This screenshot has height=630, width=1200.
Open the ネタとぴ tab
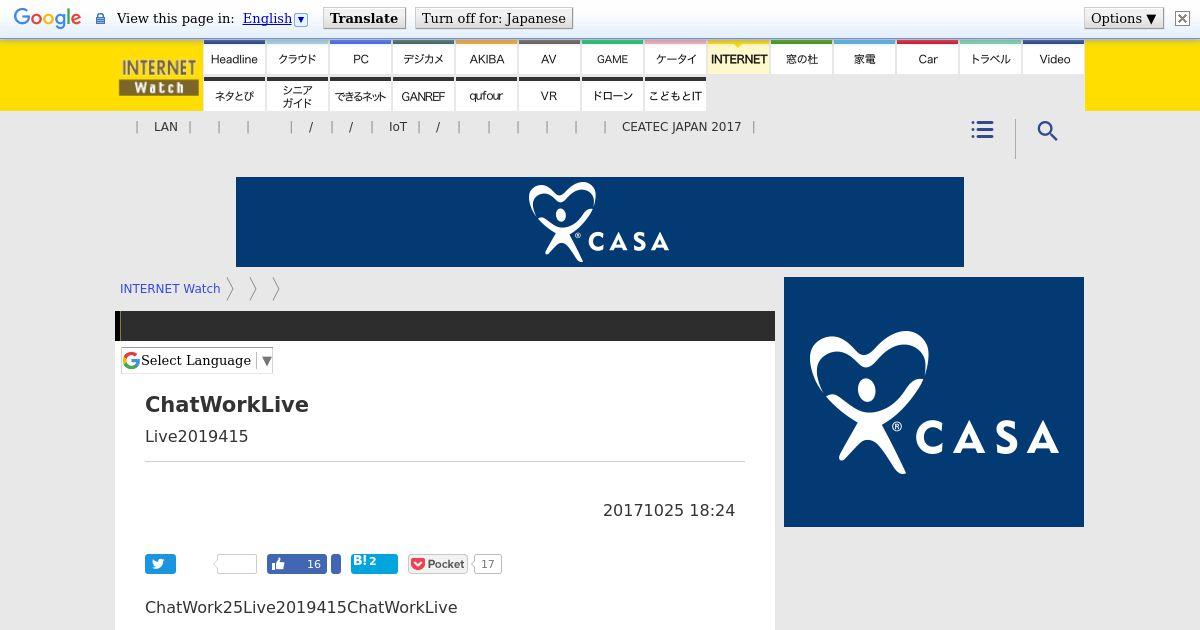pos(234,96)
